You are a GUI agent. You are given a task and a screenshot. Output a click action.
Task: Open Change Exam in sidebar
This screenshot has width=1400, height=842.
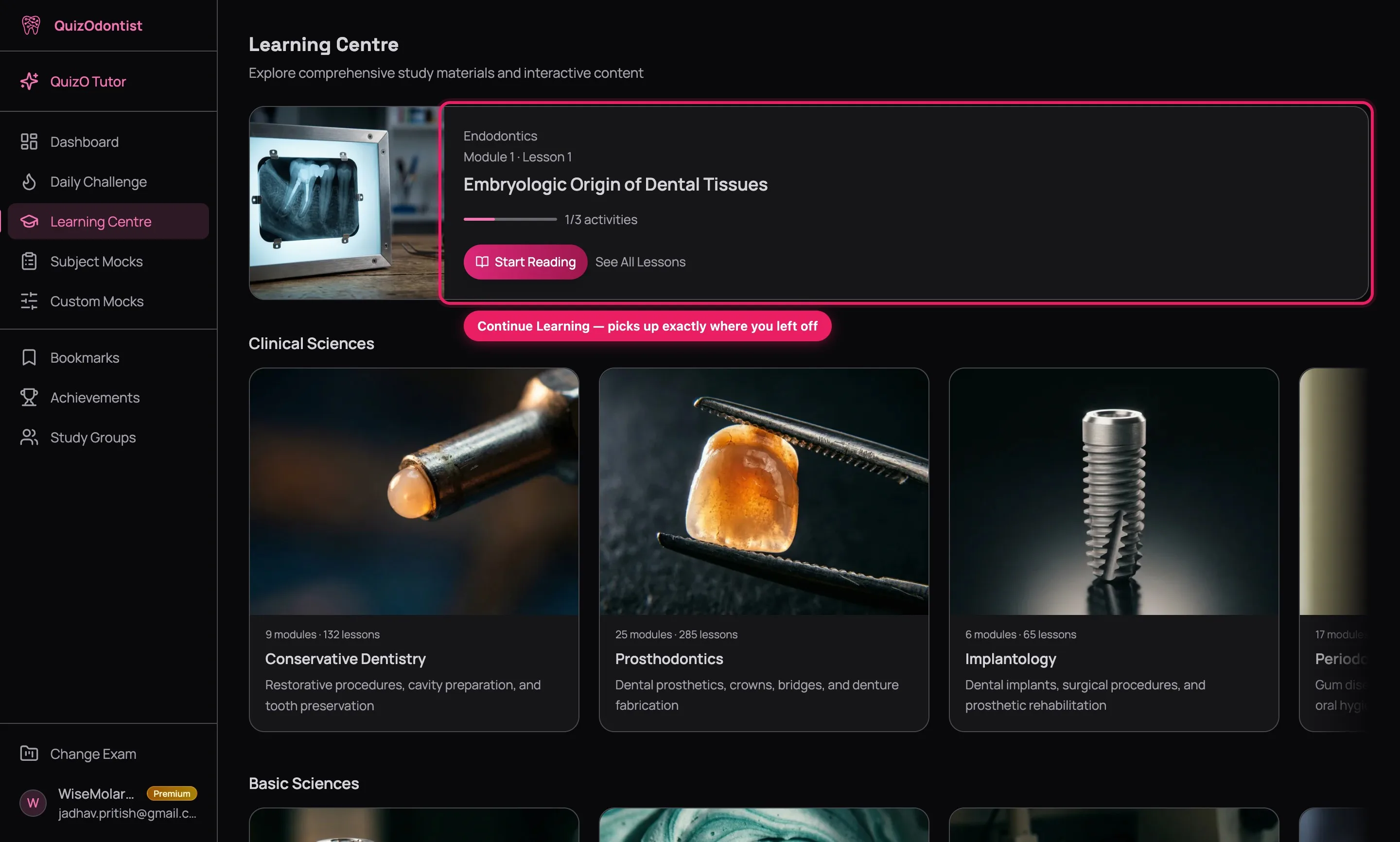93,754
